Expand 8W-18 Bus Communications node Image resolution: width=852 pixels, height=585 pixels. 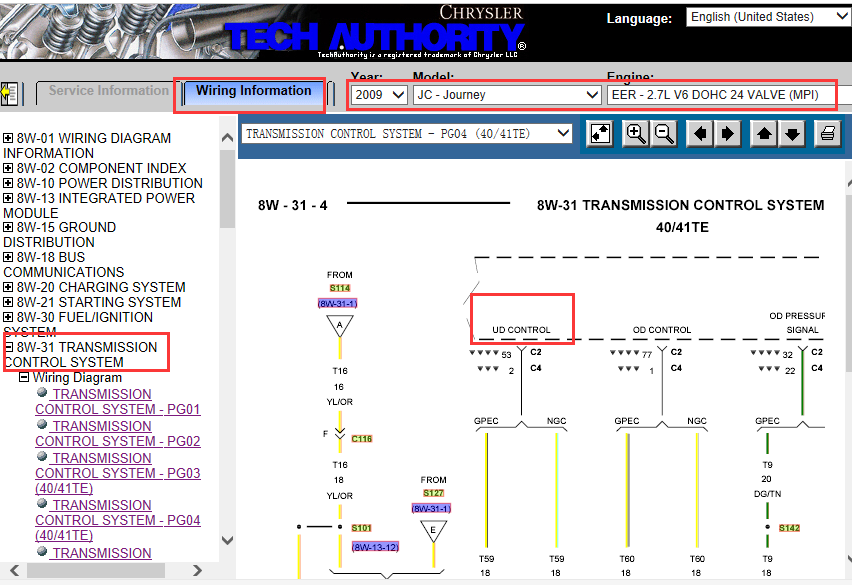click(x=8, y=257)
